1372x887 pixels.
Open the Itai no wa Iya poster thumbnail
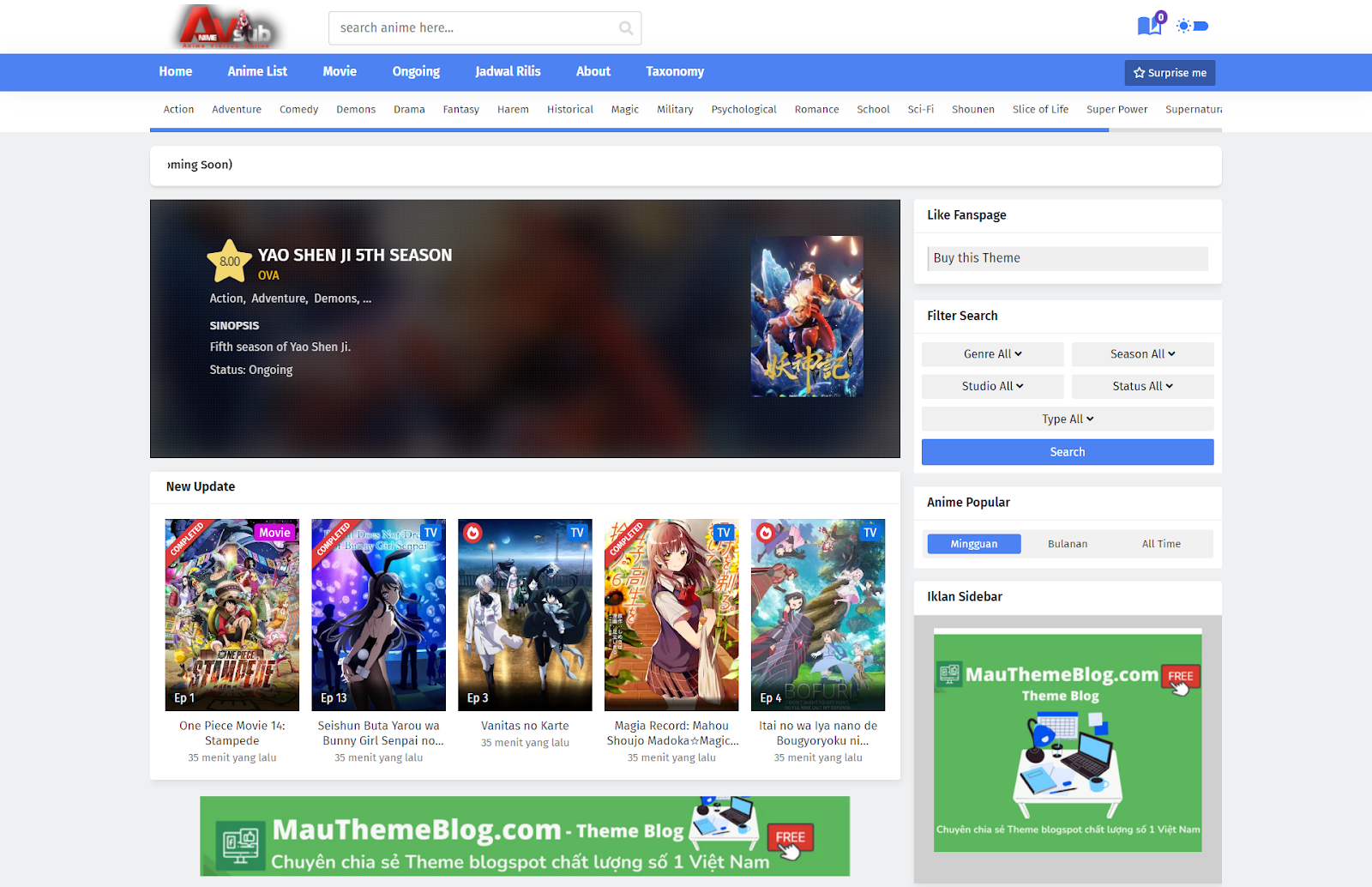point(818,615)
